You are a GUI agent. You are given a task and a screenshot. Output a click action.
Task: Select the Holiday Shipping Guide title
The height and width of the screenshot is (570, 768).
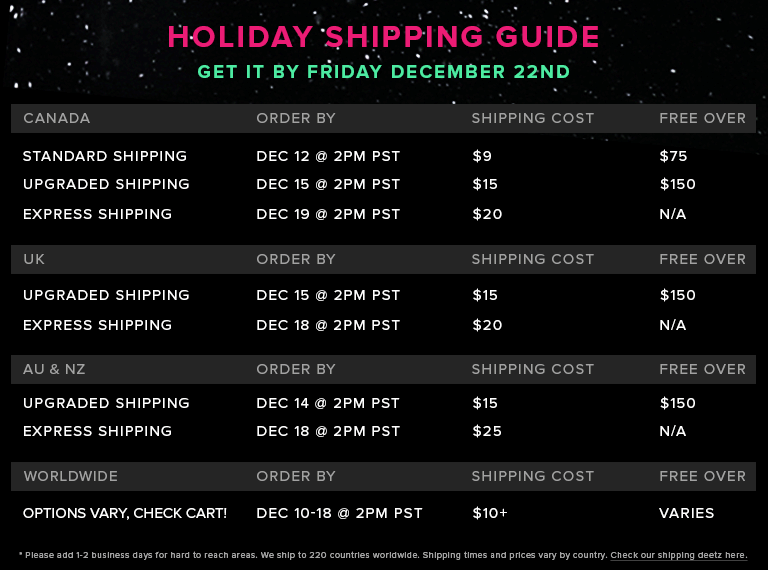384,37
